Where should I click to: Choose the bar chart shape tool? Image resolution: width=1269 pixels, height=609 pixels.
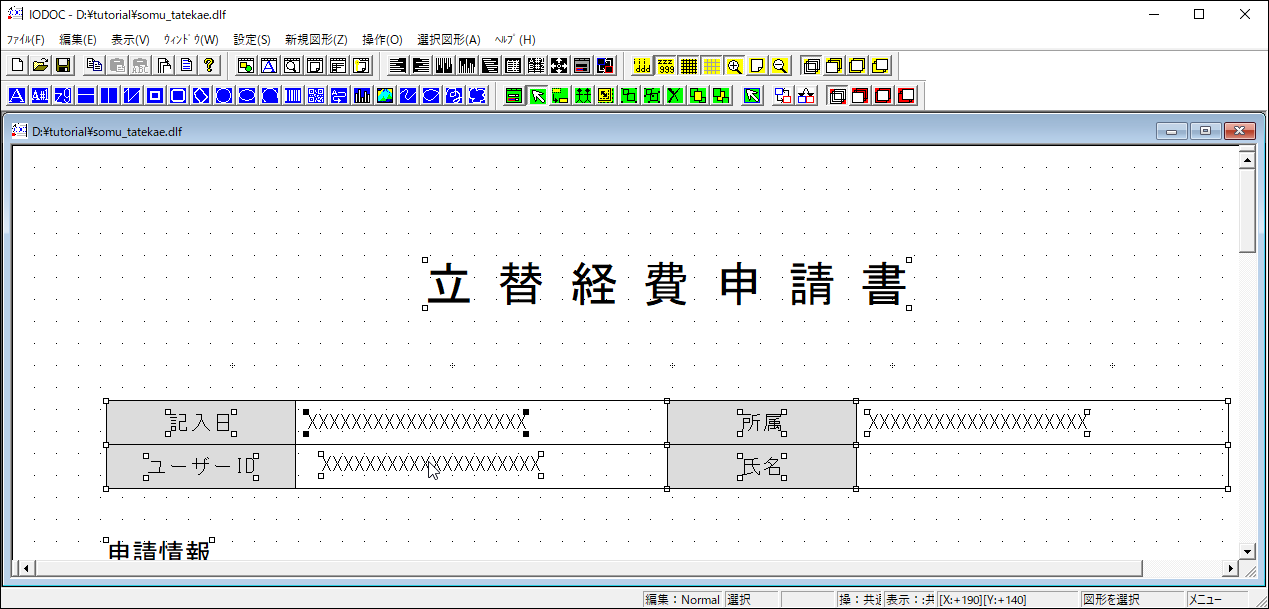coord(362,96)
